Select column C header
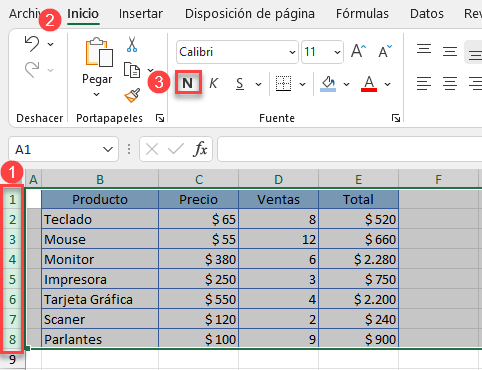The image size is (482, 370). point(199,179)
